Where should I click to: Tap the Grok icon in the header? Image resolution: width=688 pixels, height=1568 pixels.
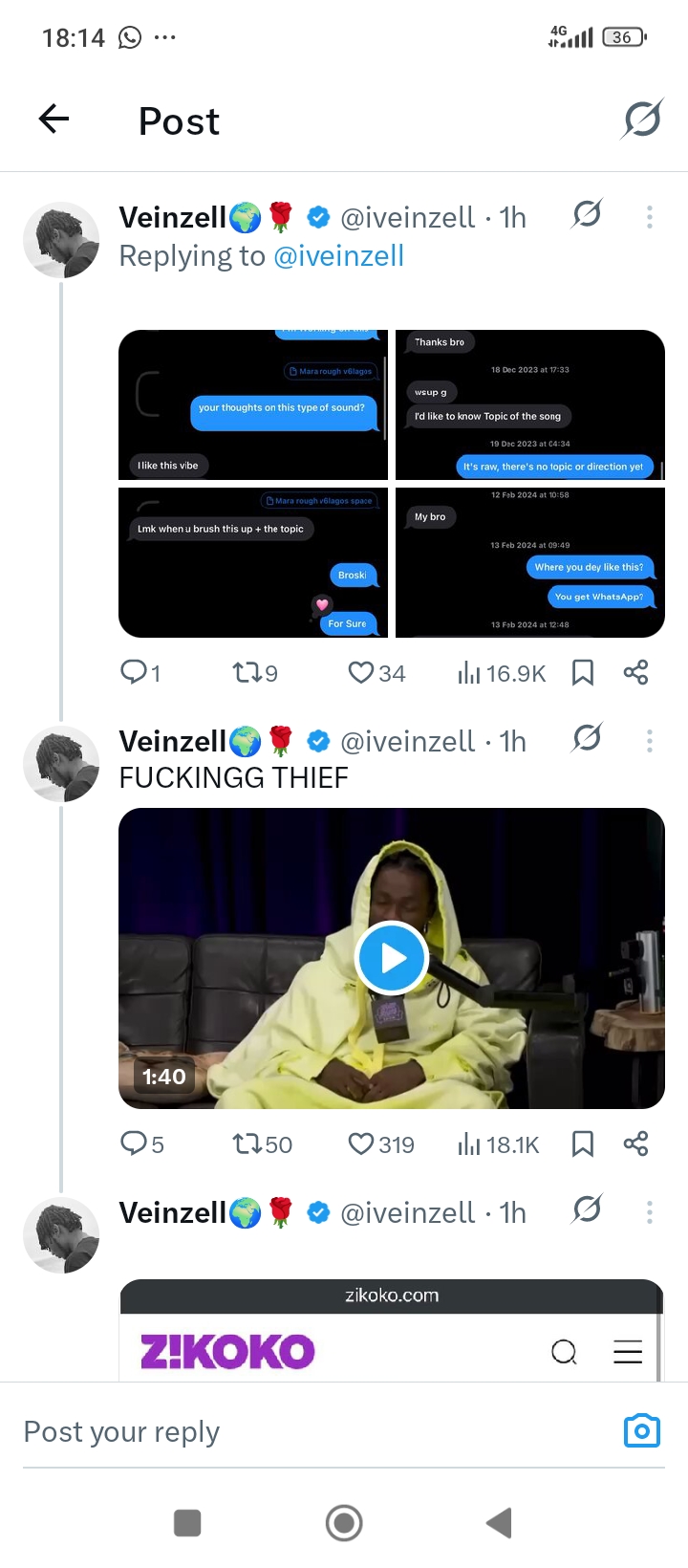point(642,120)
